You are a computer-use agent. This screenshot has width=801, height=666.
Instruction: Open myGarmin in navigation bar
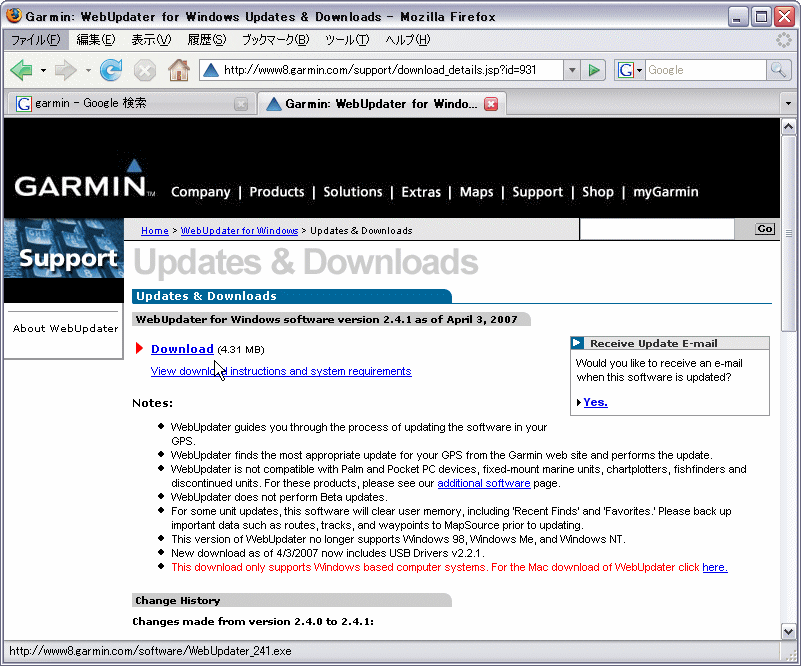[666, 192]
